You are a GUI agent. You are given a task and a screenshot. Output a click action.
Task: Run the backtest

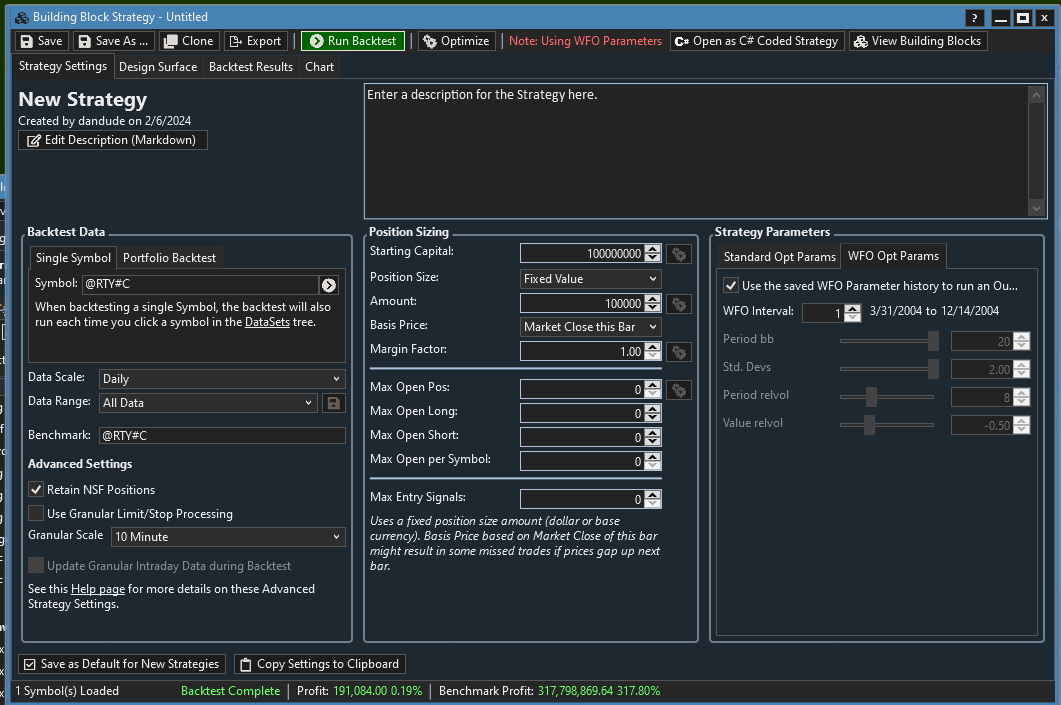point(352,41)
